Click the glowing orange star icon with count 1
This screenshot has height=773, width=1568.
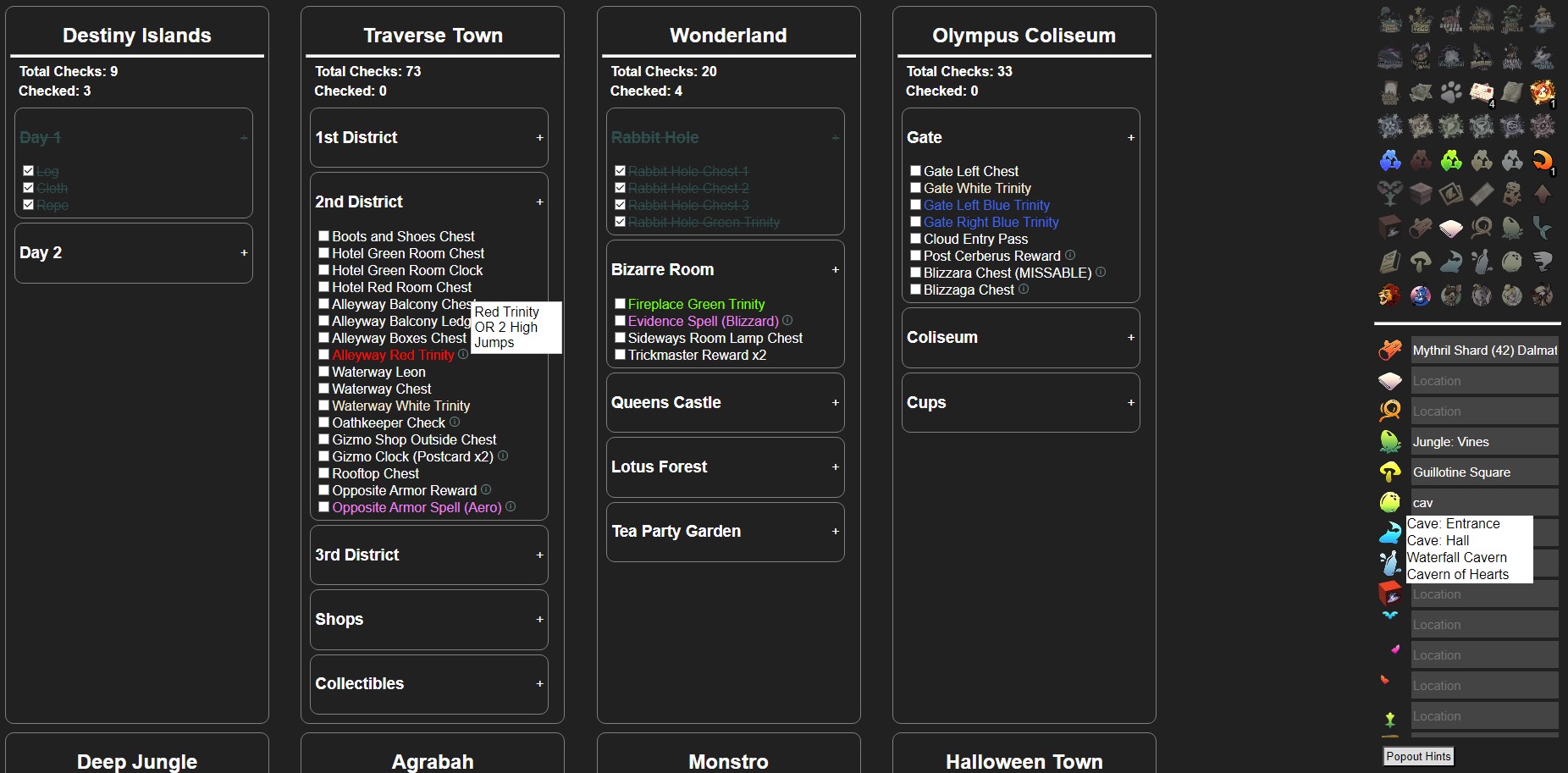tap(1543, 92)
